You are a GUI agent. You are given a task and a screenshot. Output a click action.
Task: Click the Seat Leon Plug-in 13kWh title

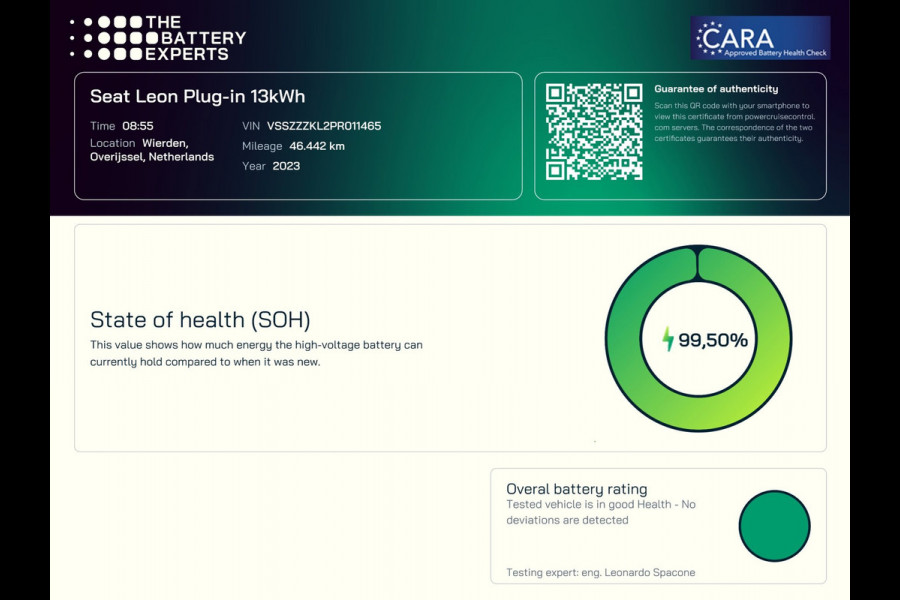[x=197, y=96]
